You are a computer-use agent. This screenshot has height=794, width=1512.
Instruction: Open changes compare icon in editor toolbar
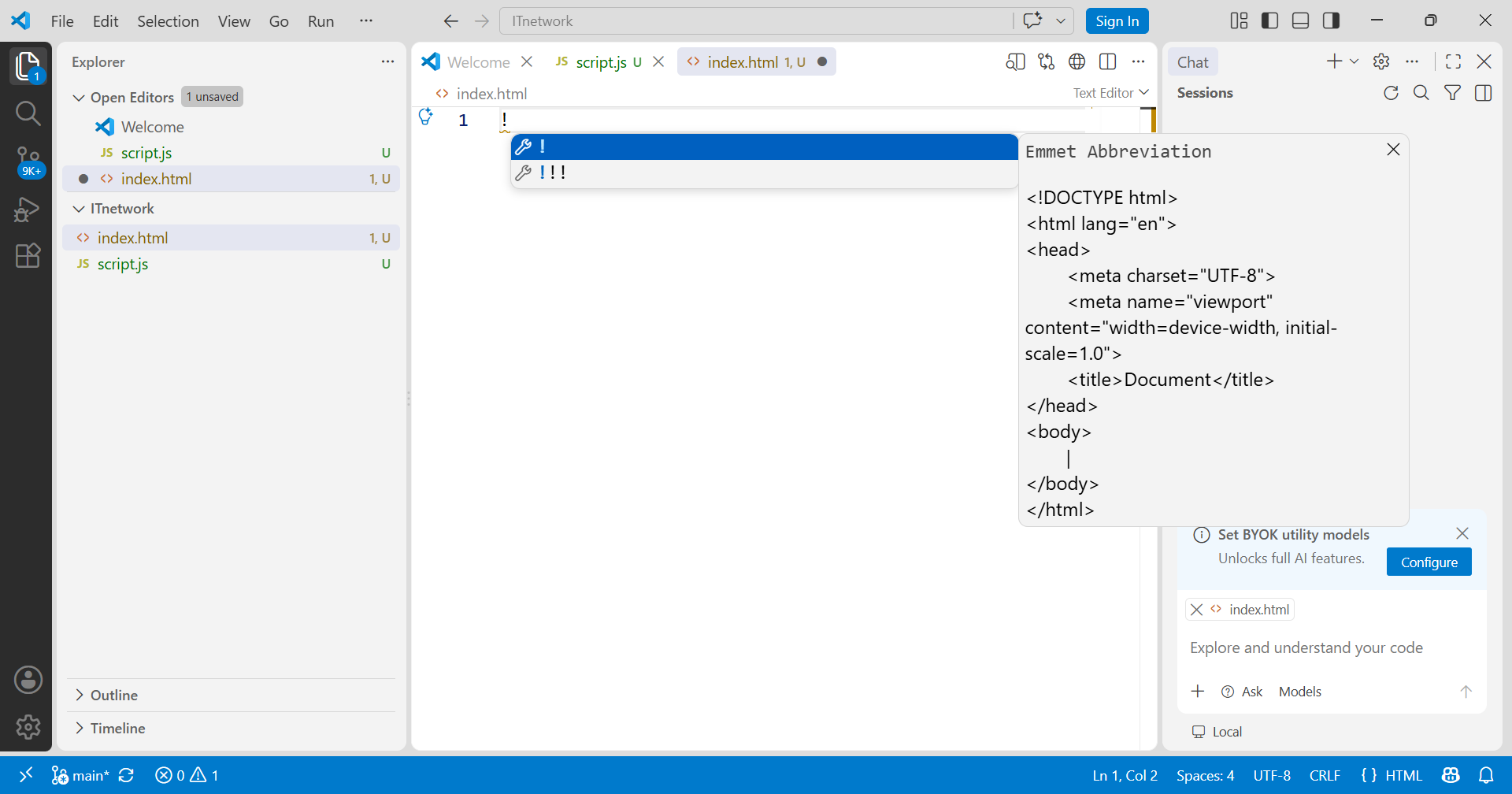pyautogui.click(x=1046, y=61)
